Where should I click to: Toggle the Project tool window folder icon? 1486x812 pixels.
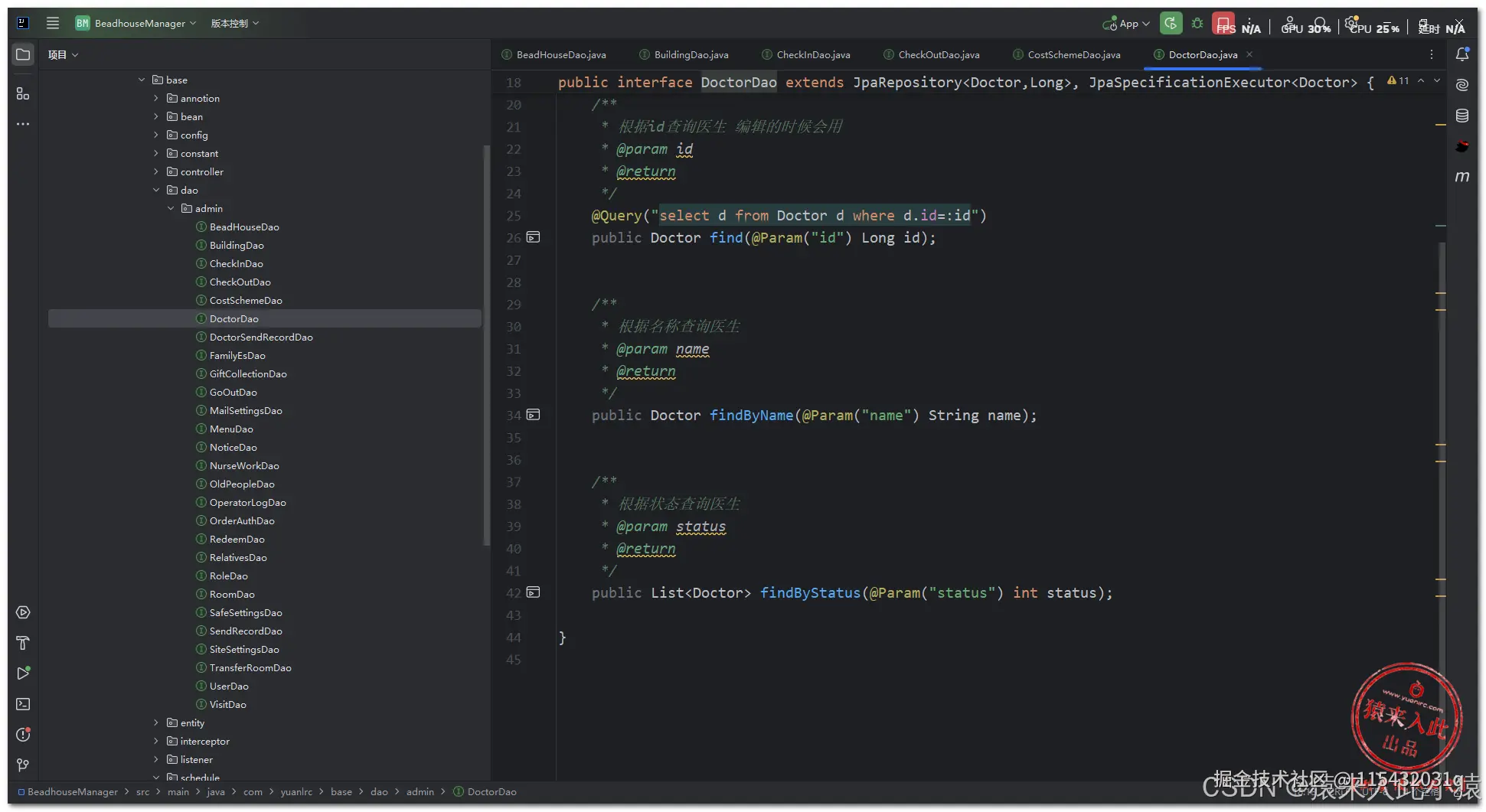point(23,54)
